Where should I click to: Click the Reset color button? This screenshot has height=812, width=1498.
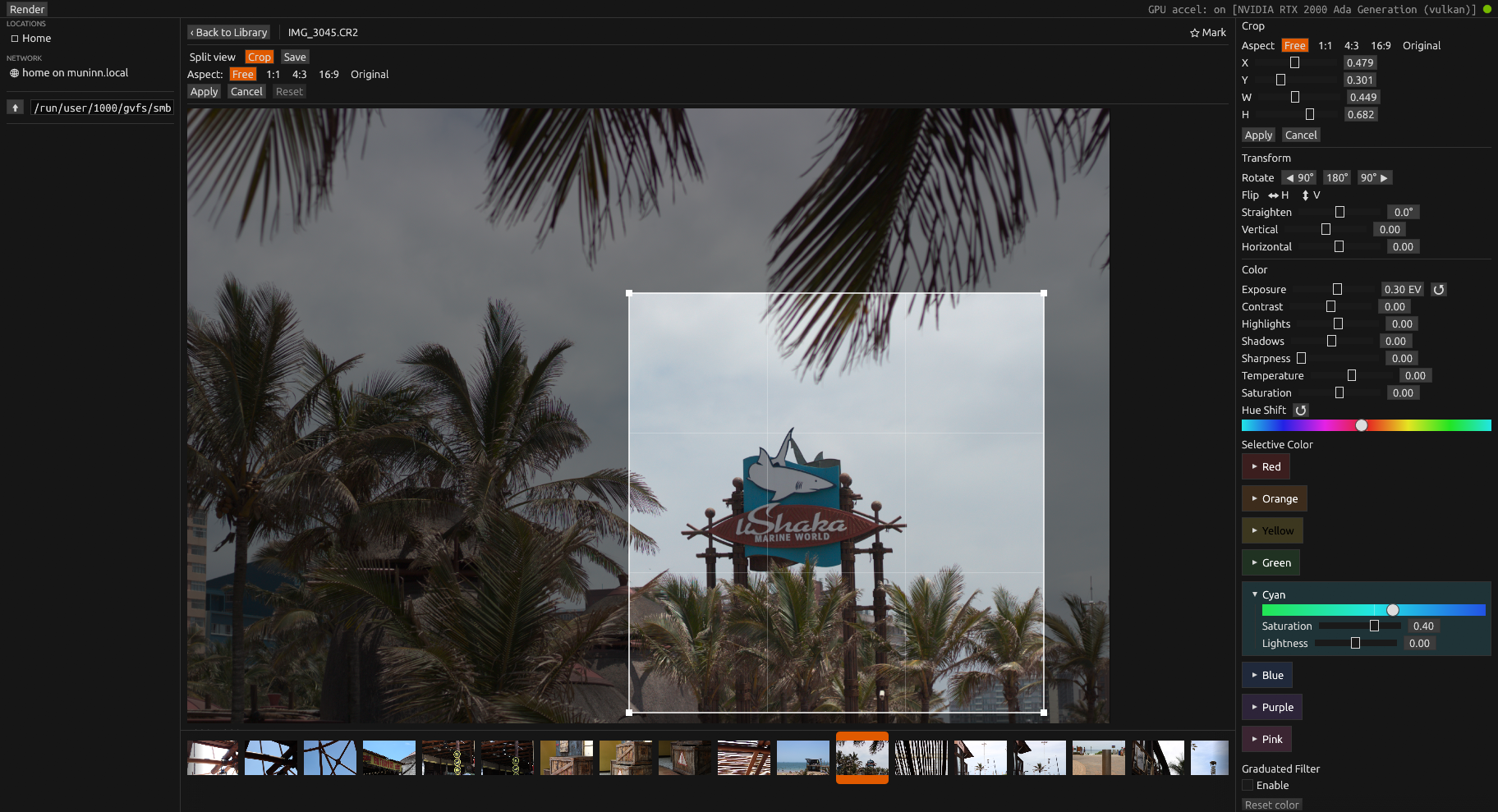tap(1271, 805)
